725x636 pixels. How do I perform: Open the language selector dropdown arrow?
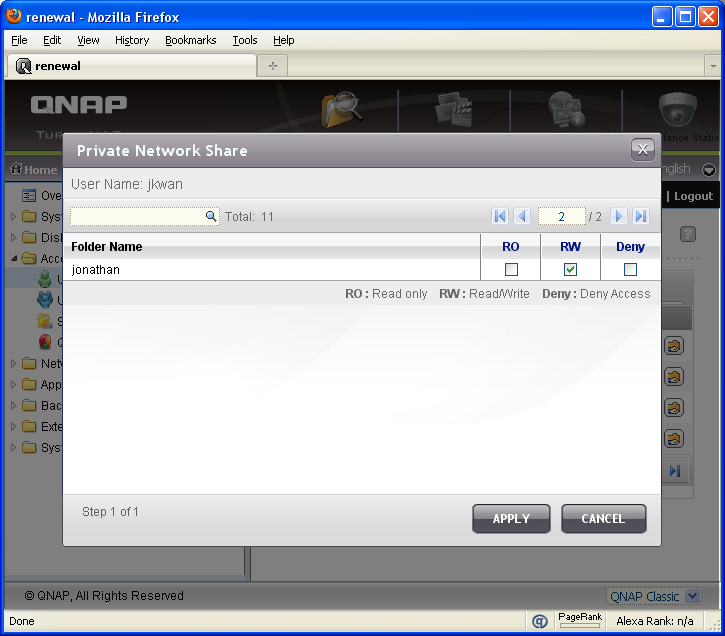click(x=709, y=170)
